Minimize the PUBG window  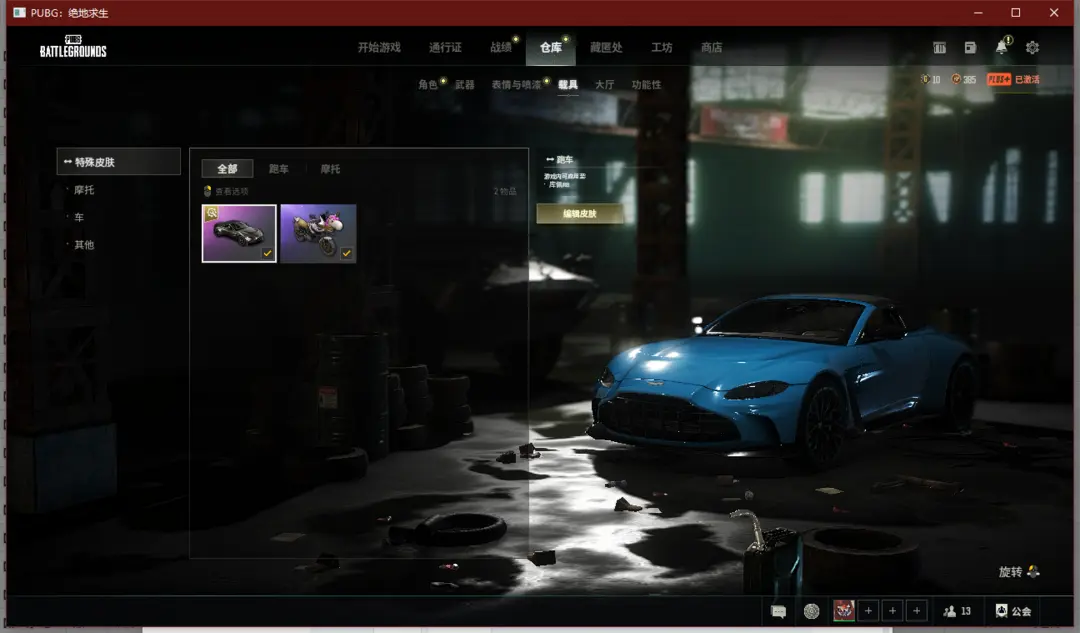978,12
